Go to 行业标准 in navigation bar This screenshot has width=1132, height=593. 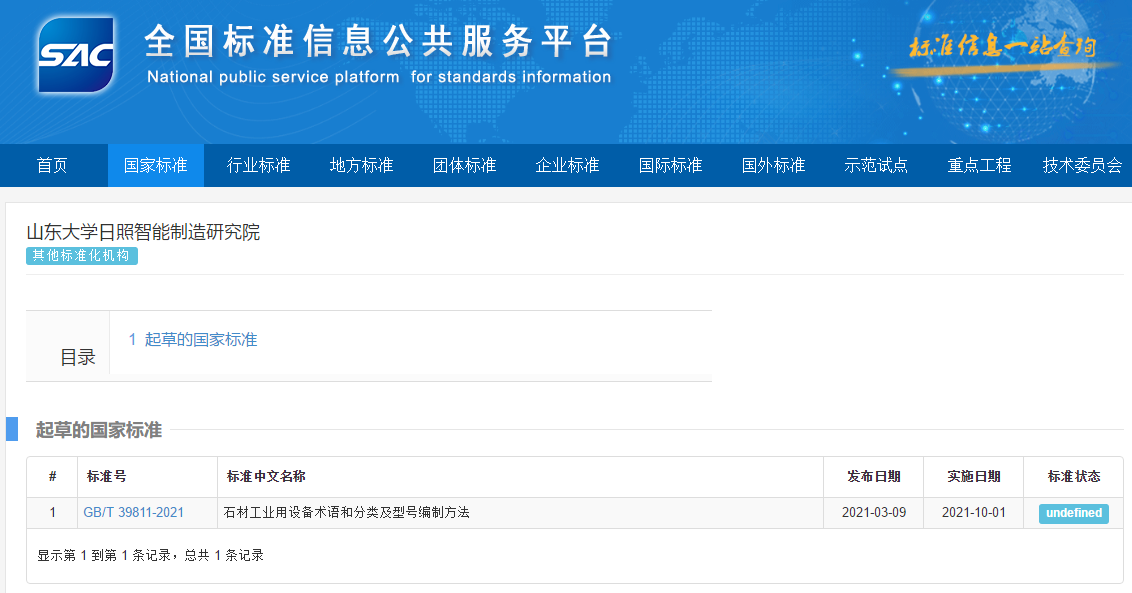(x=258, y=165)
